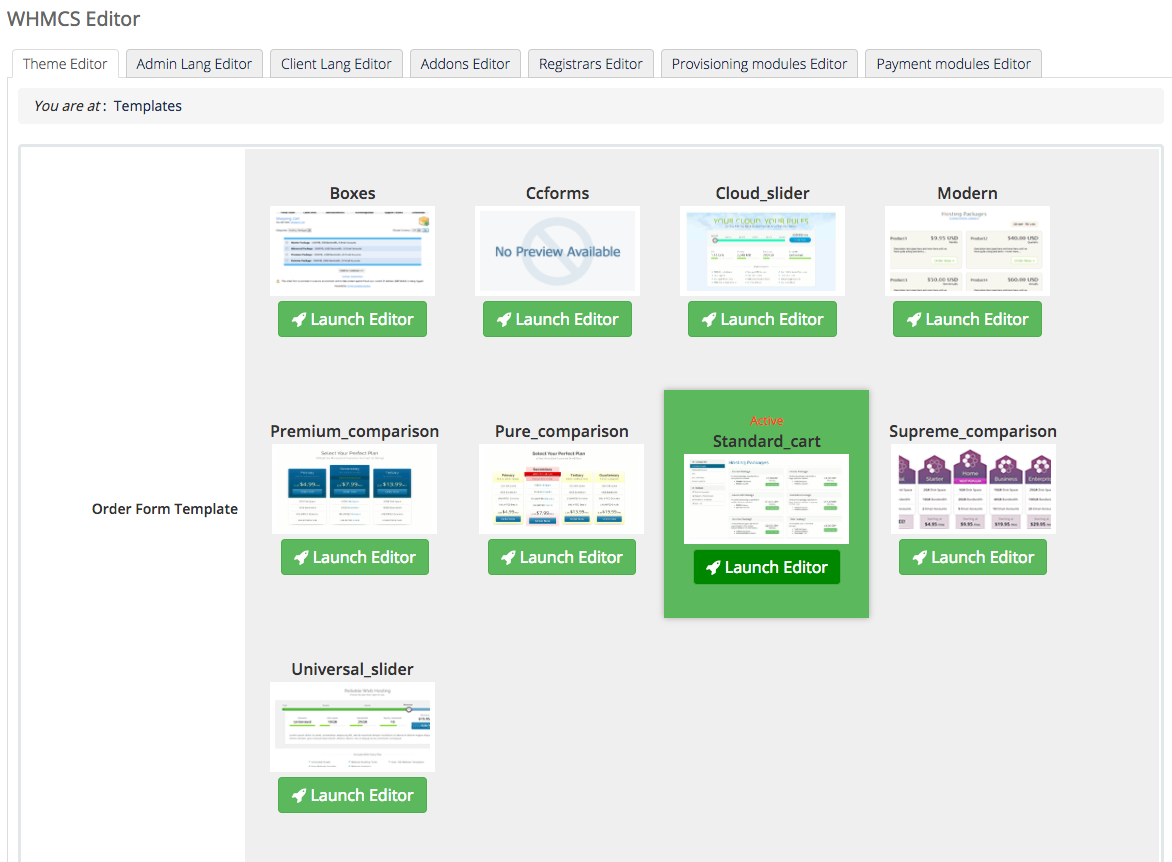This screenshot has width=1172, height=862.
Task: Click rocket icon on Universal_slider Launch Editor
Action: [299, 795]
